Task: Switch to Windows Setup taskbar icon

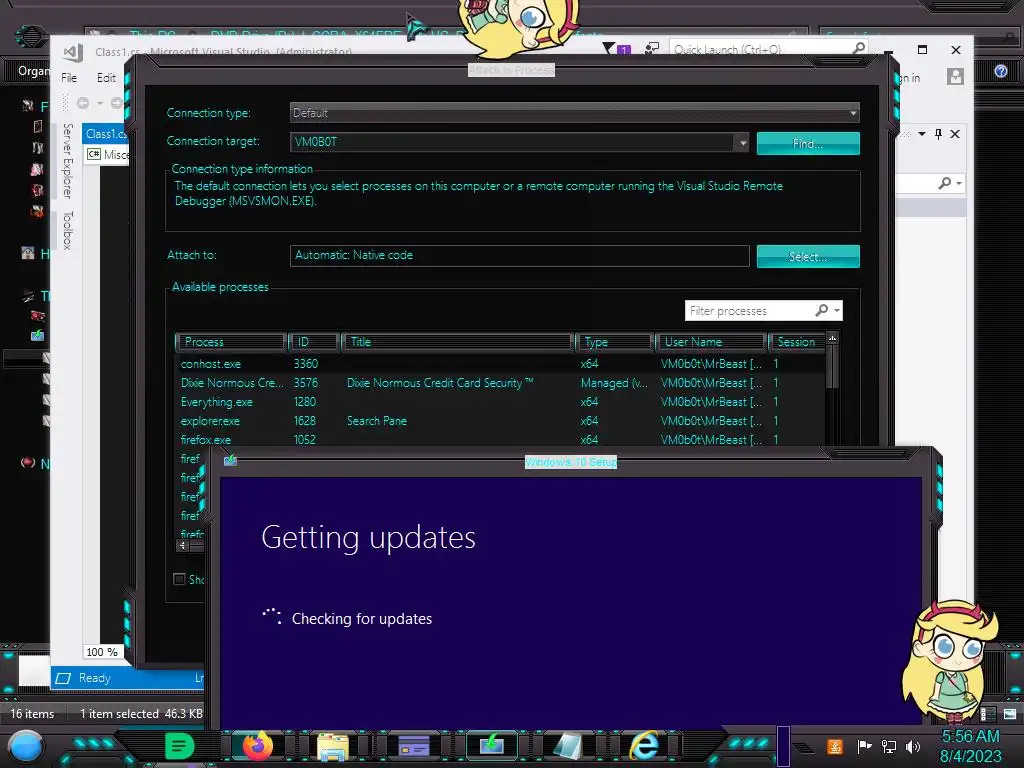Action: [x=491, y=745]
